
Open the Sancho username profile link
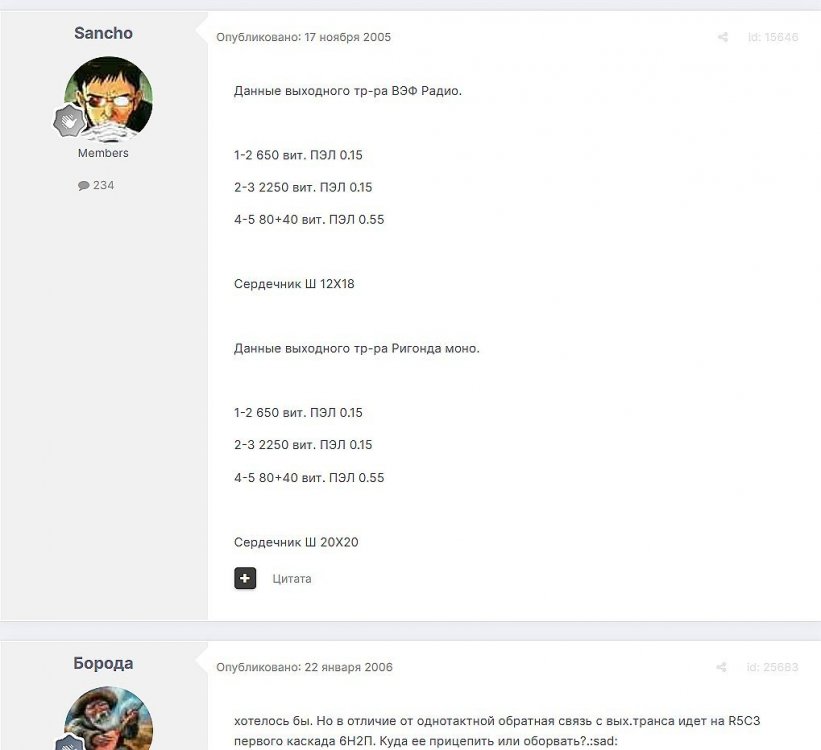[x=103, y=33]
